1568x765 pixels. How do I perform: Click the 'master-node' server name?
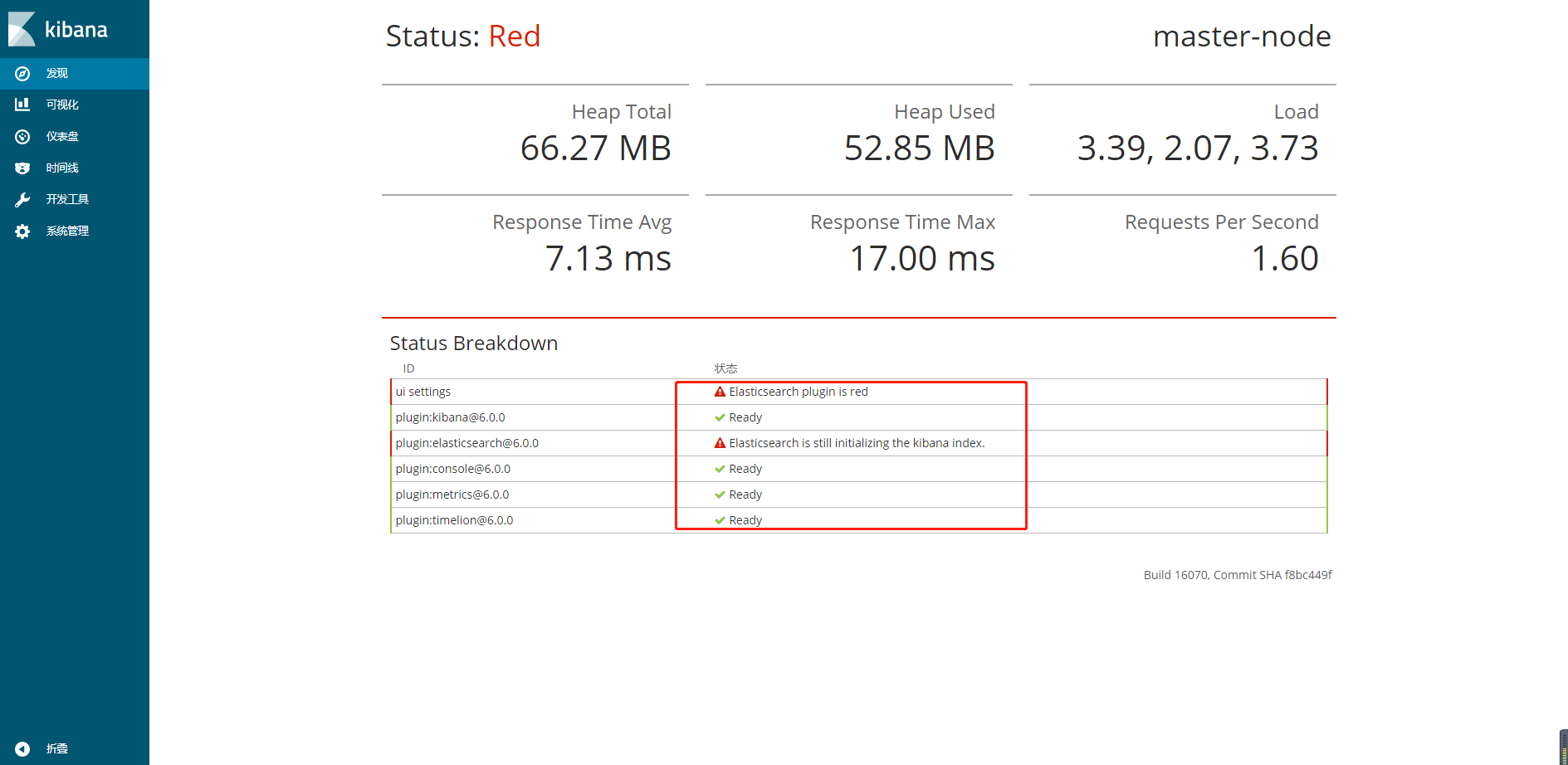[x=1242, y=37]
